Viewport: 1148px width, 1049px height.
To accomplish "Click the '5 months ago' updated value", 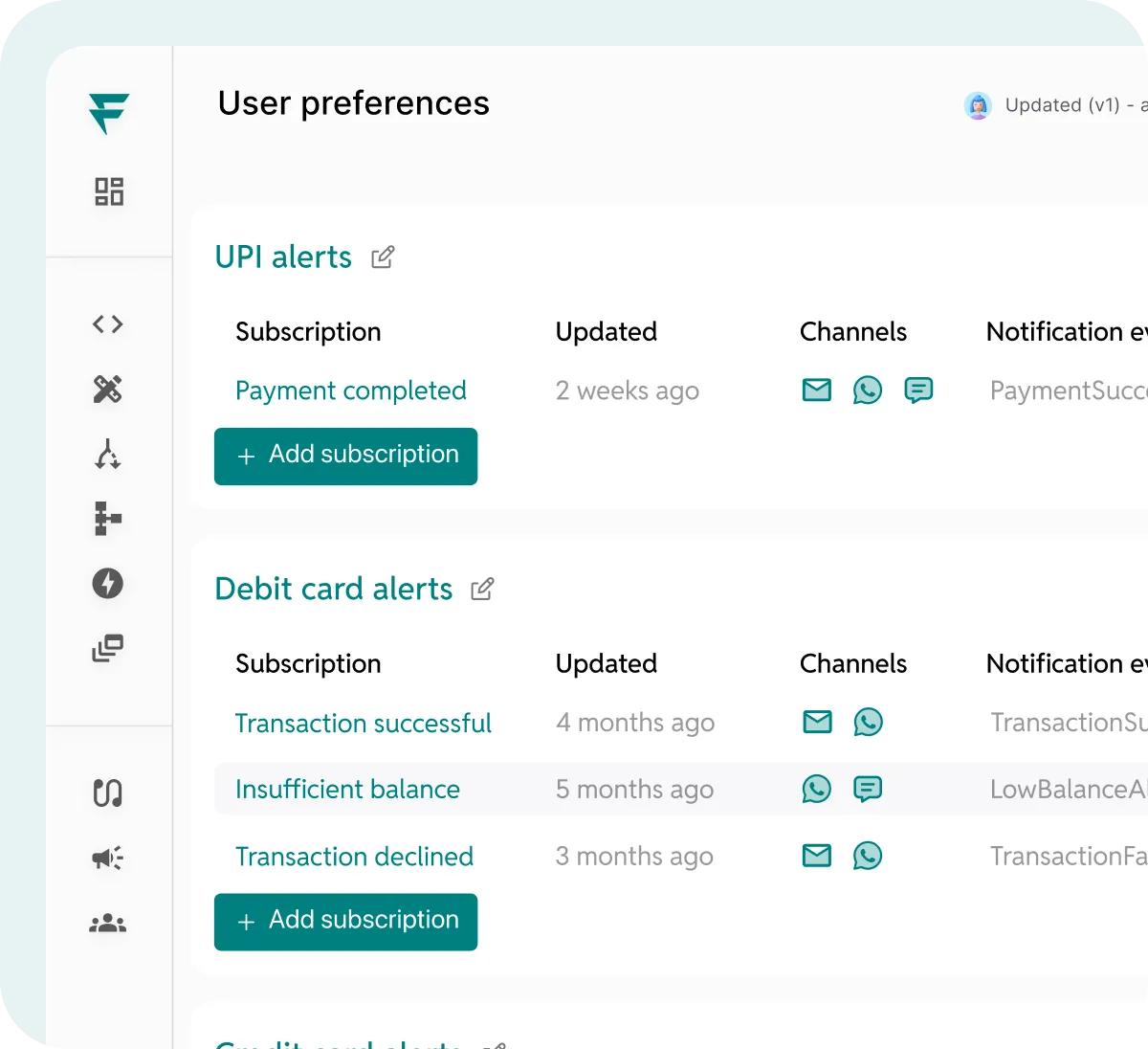I will 635,790.
